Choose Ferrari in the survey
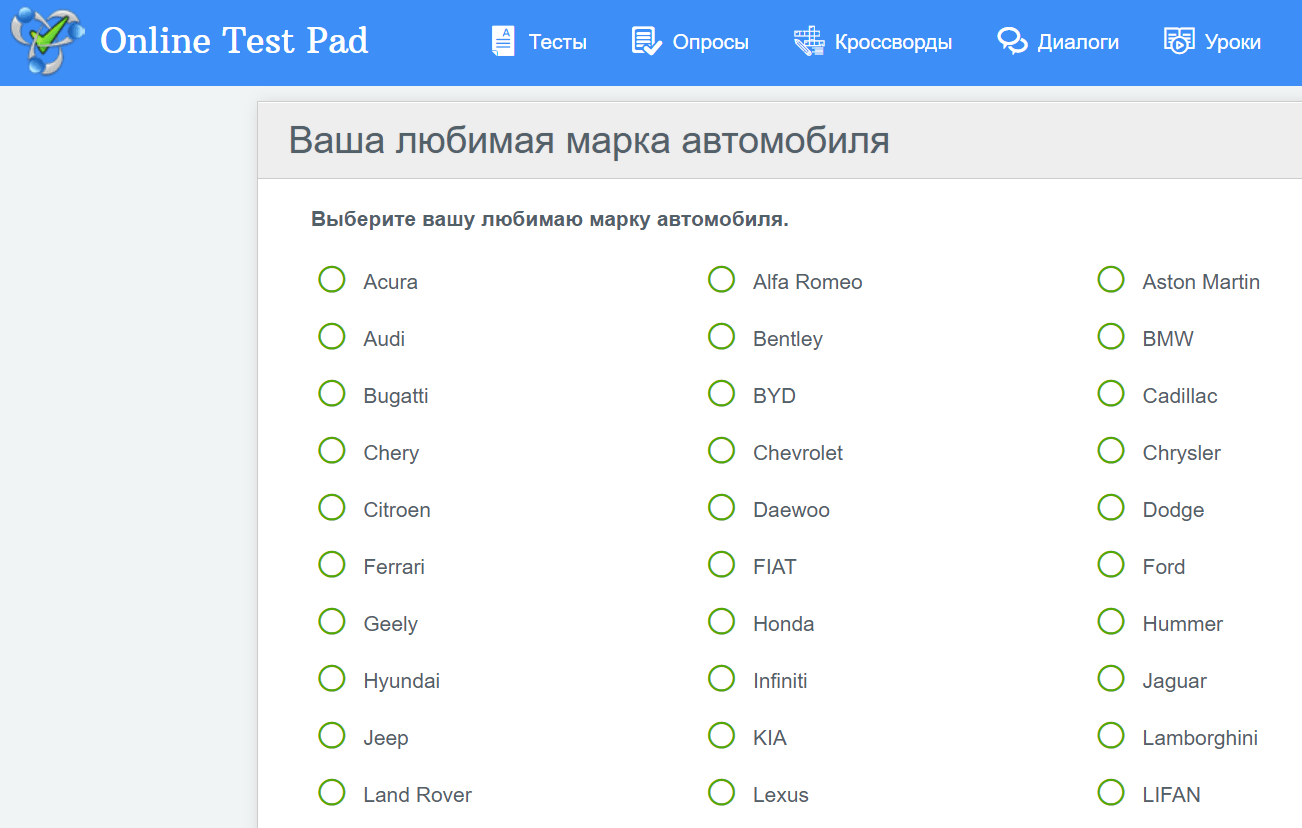 click(331, 564)
